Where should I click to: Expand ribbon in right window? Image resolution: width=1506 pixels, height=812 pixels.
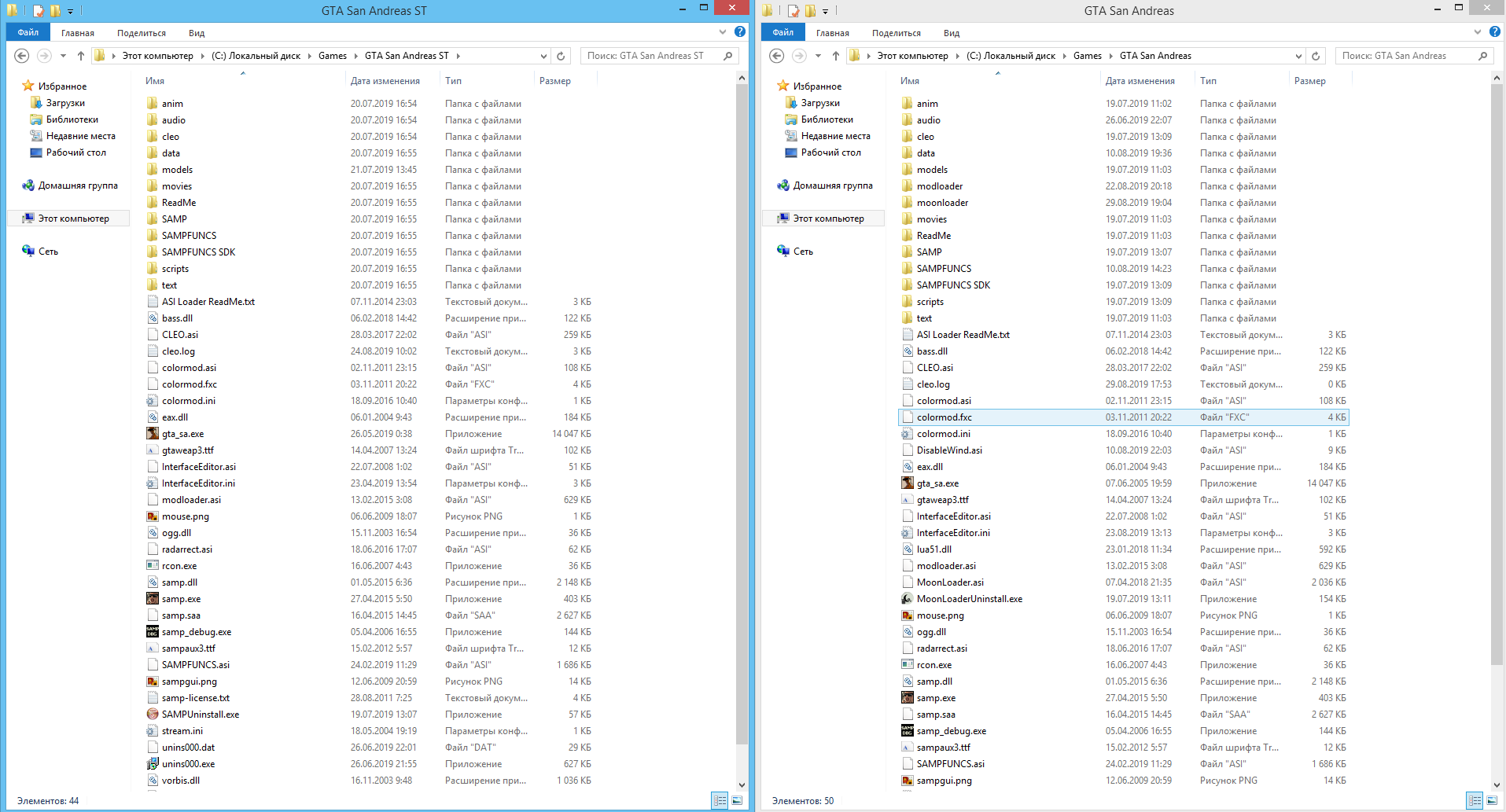click(x=1478, y=32)
